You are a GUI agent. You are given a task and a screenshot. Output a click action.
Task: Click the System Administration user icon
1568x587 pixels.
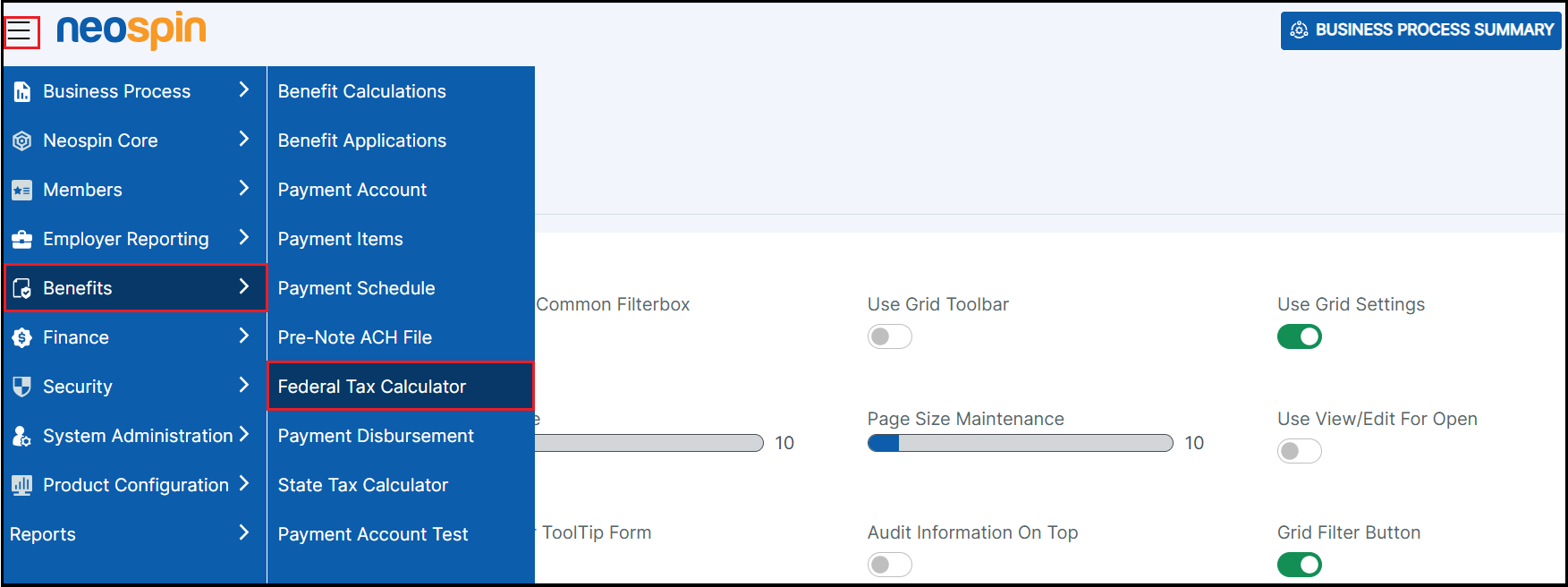(x=22, y=436)
